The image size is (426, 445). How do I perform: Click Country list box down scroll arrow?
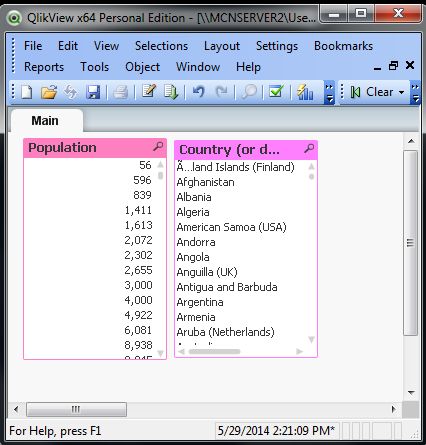click(x=311, y=340)
